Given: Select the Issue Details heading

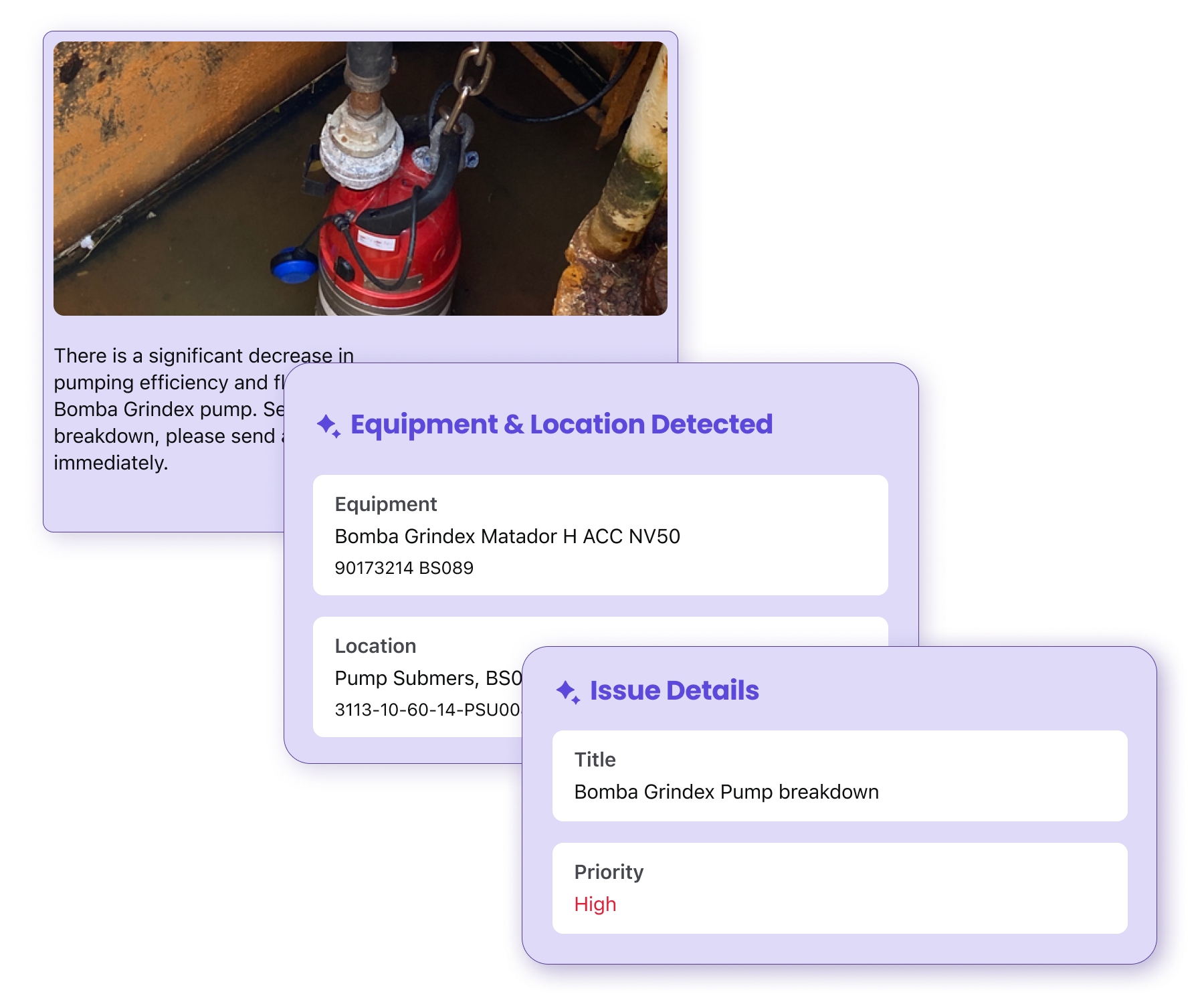Looking at the screenshot, I should [674, 690].
